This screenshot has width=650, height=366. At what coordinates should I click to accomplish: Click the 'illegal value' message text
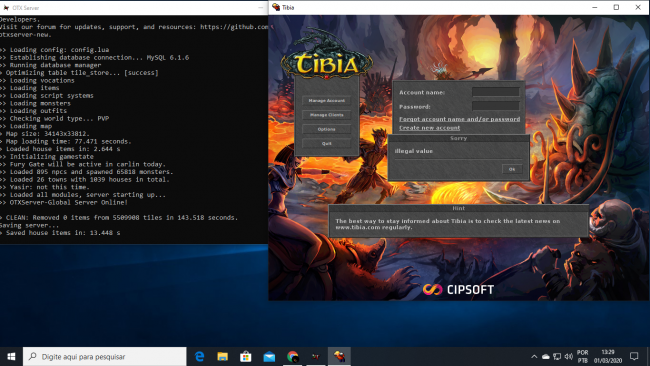(414, 151)
